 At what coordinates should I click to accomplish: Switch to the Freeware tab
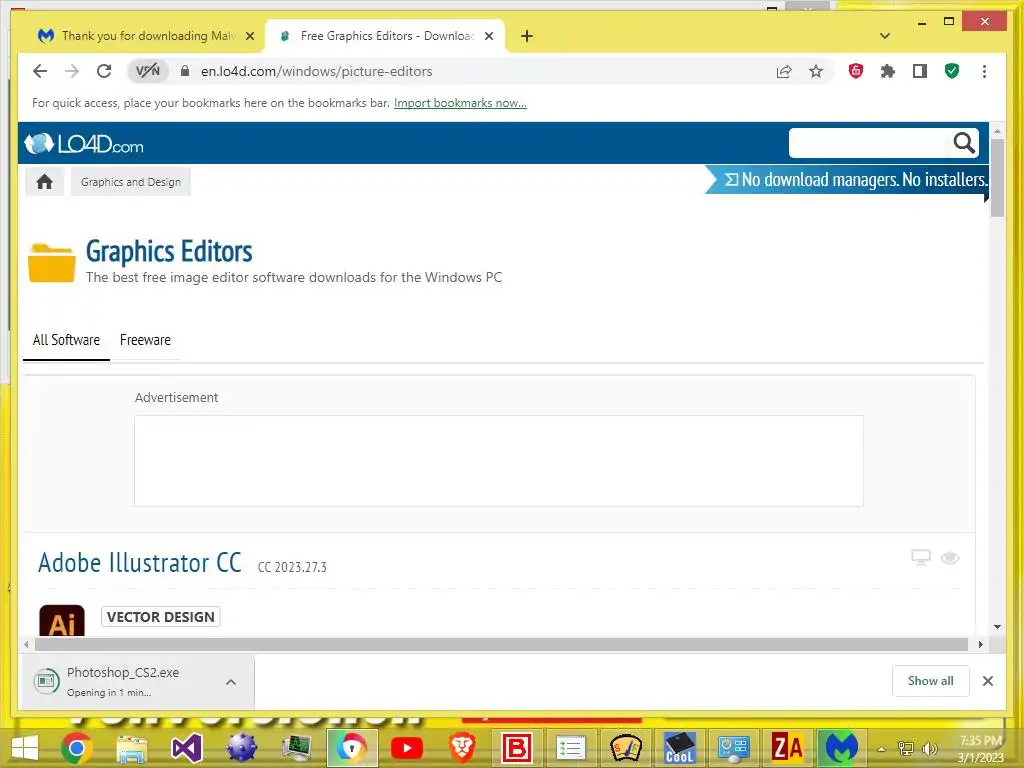pyautogui.click(x=145, y=340)
